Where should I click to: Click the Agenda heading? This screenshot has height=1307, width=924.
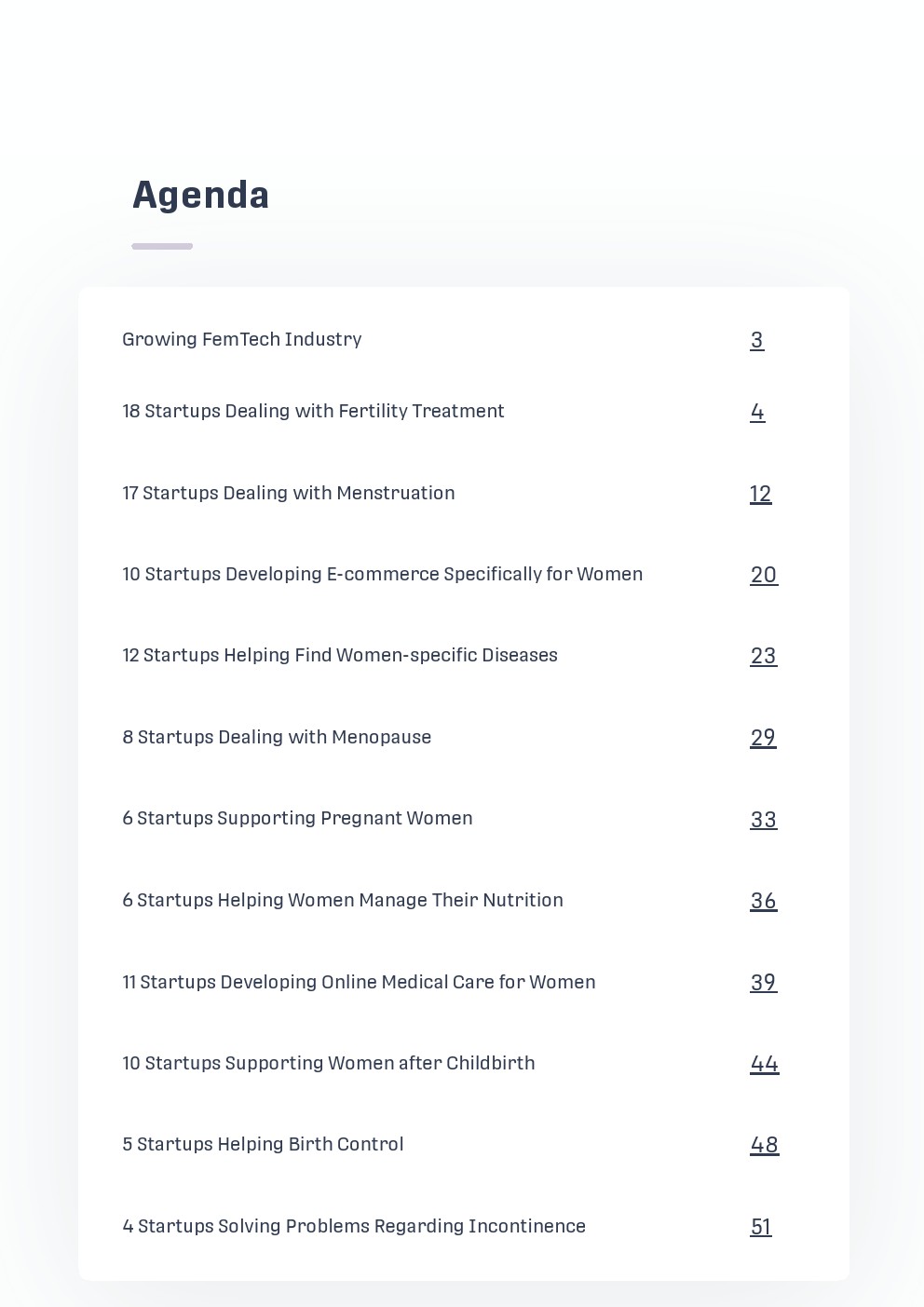coord(201,196)
